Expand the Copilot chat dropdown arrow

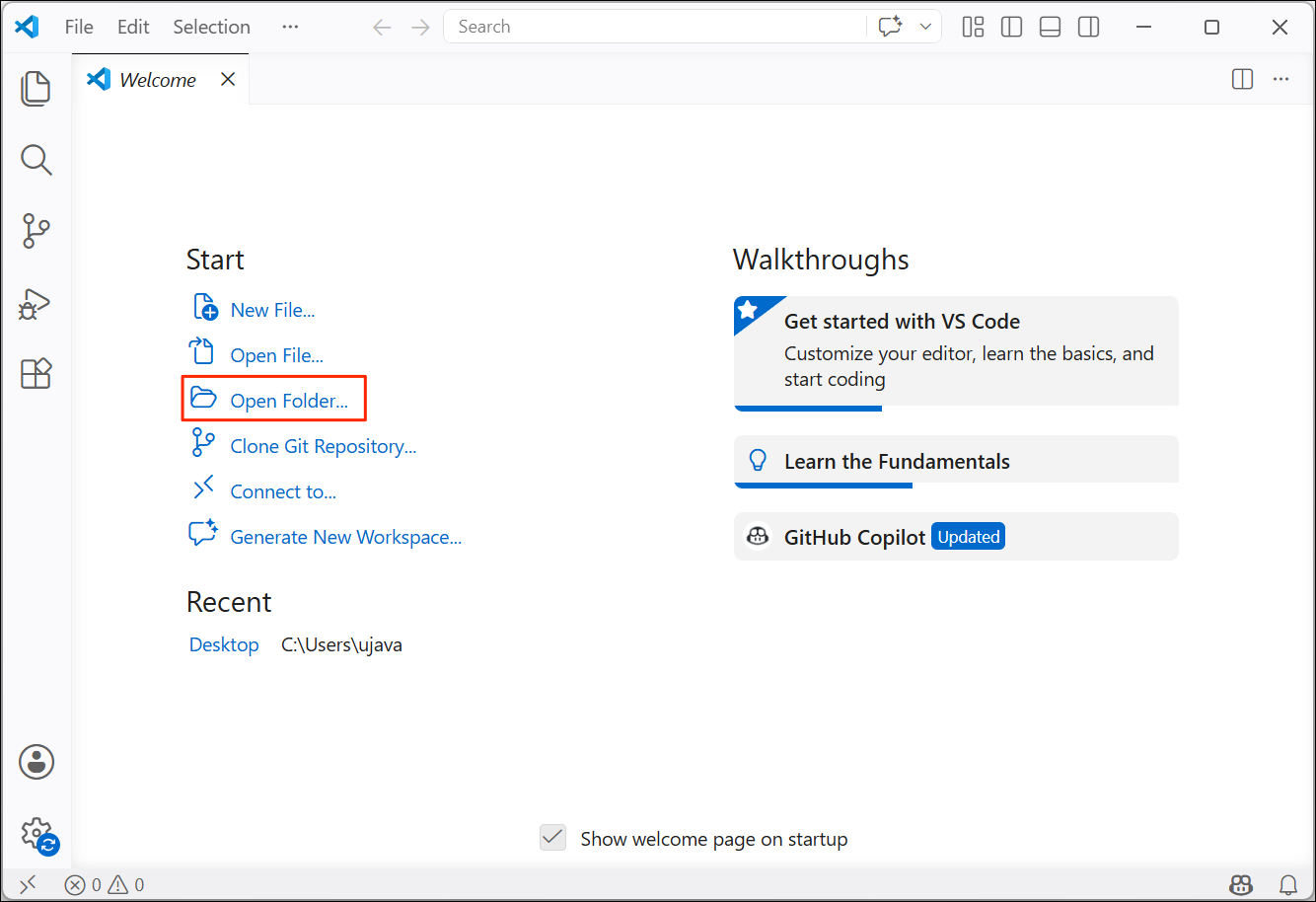[925, 27]
